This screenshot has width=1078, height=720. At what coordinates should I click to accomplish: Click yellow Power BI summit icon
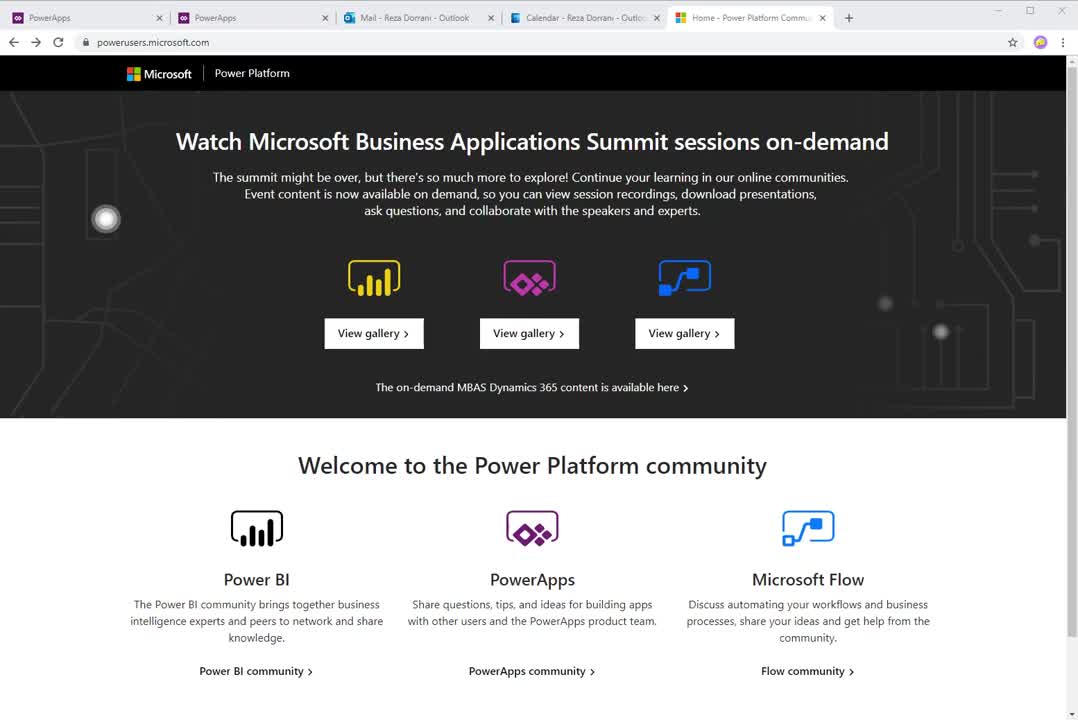point(374,278)
